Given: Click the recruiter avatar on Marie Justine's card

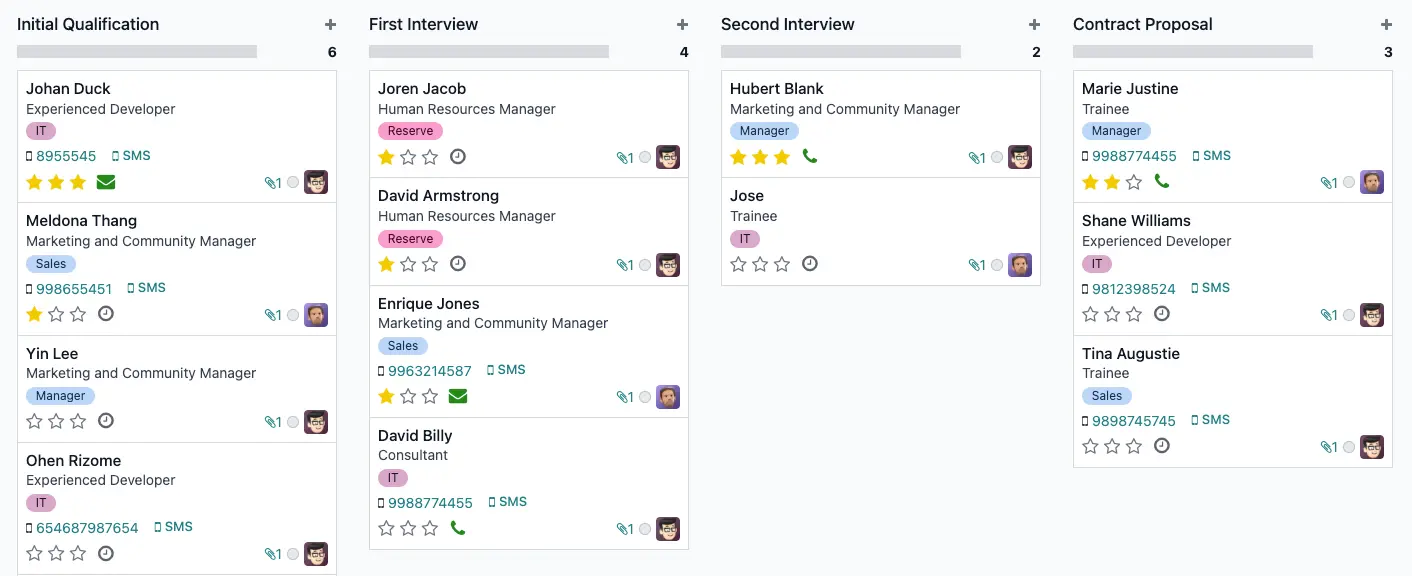Looking at the screenshot, I should (1372, 182).
